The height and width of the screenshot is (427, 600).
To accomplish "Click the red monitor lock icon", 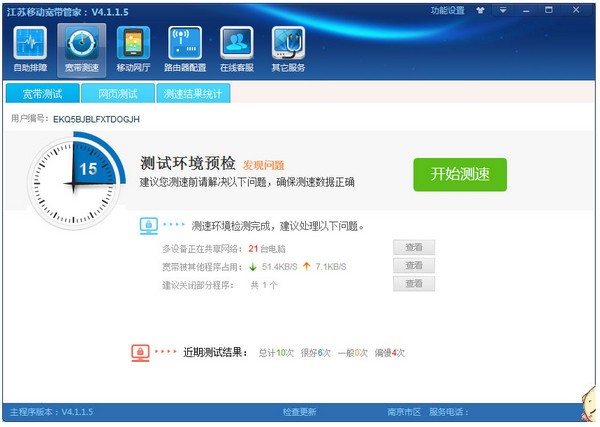I will [140, 353].
